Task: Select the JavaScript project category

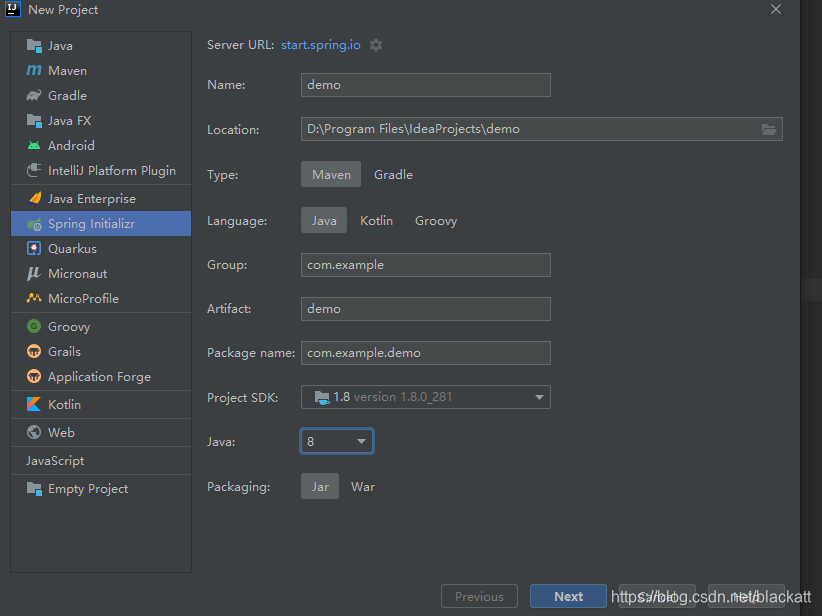Action: point(55,460)
